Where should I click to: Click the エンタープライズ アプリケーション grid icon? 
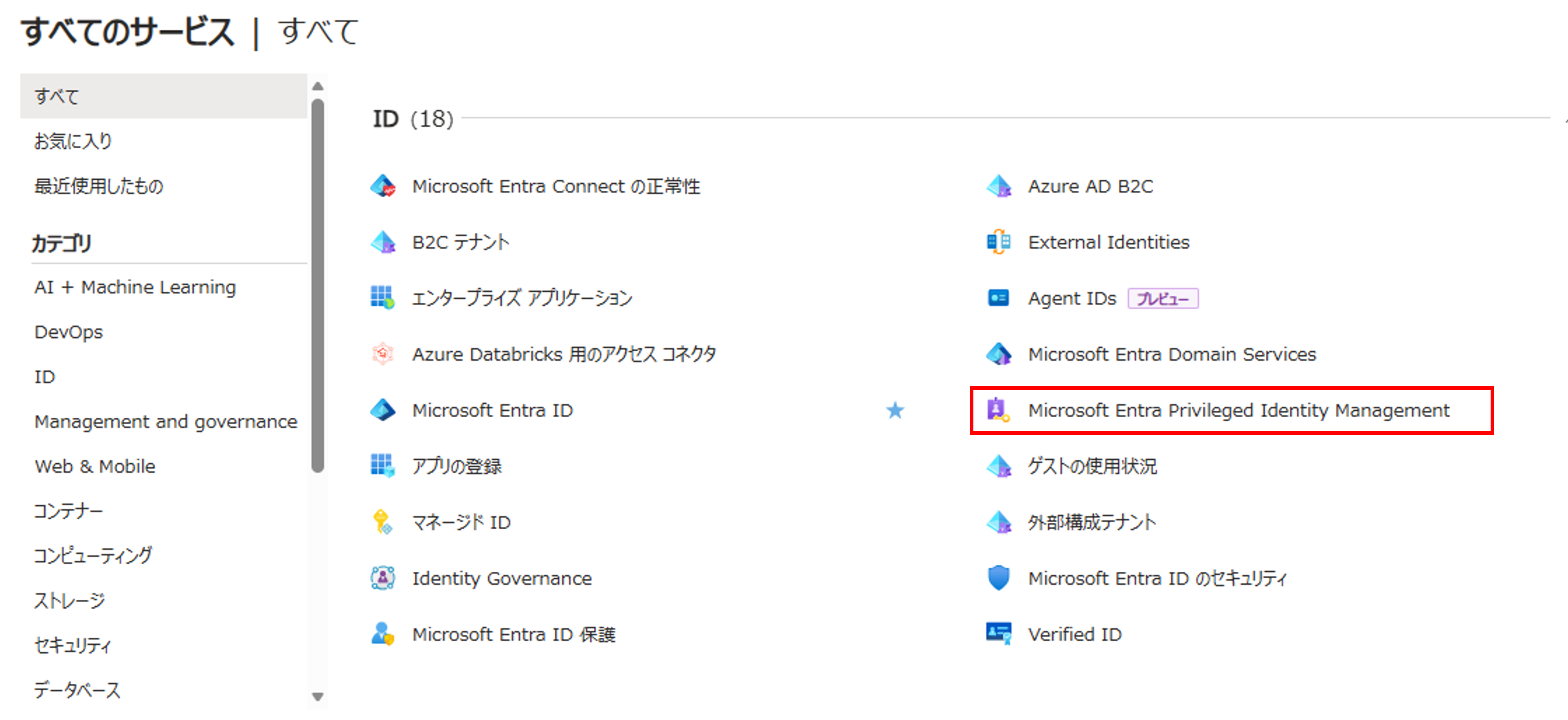click(383, 298)
